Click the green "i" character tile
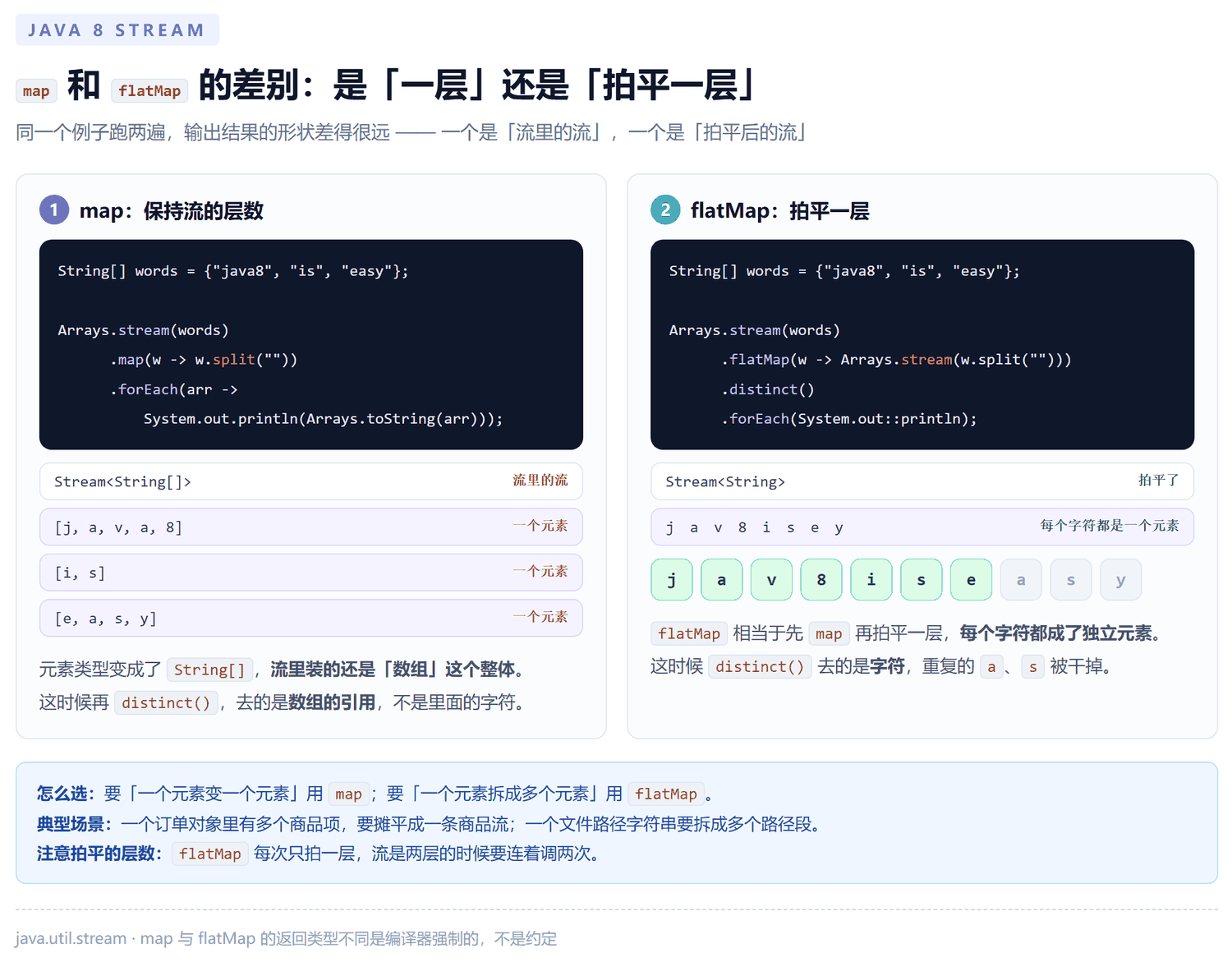 pyautogui.click(x=871, y=580)
